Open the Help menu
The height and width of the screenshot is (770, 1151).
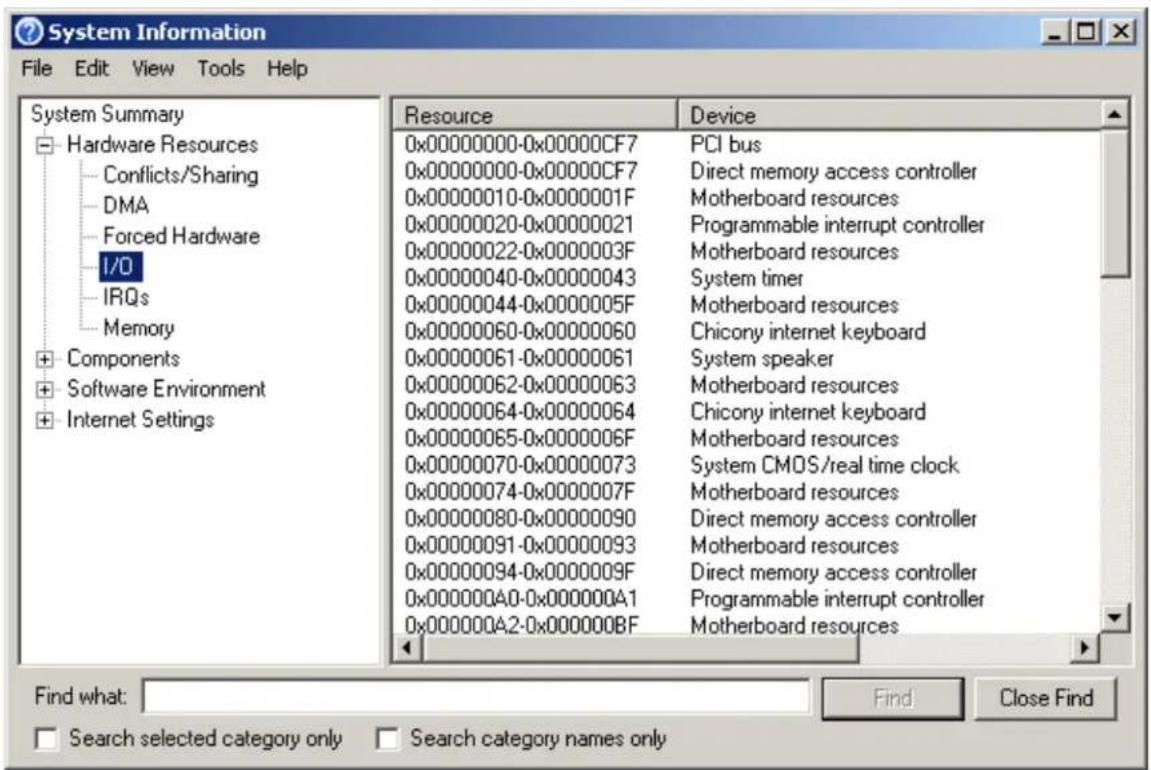pyautogui.click(x=287, y=68)
